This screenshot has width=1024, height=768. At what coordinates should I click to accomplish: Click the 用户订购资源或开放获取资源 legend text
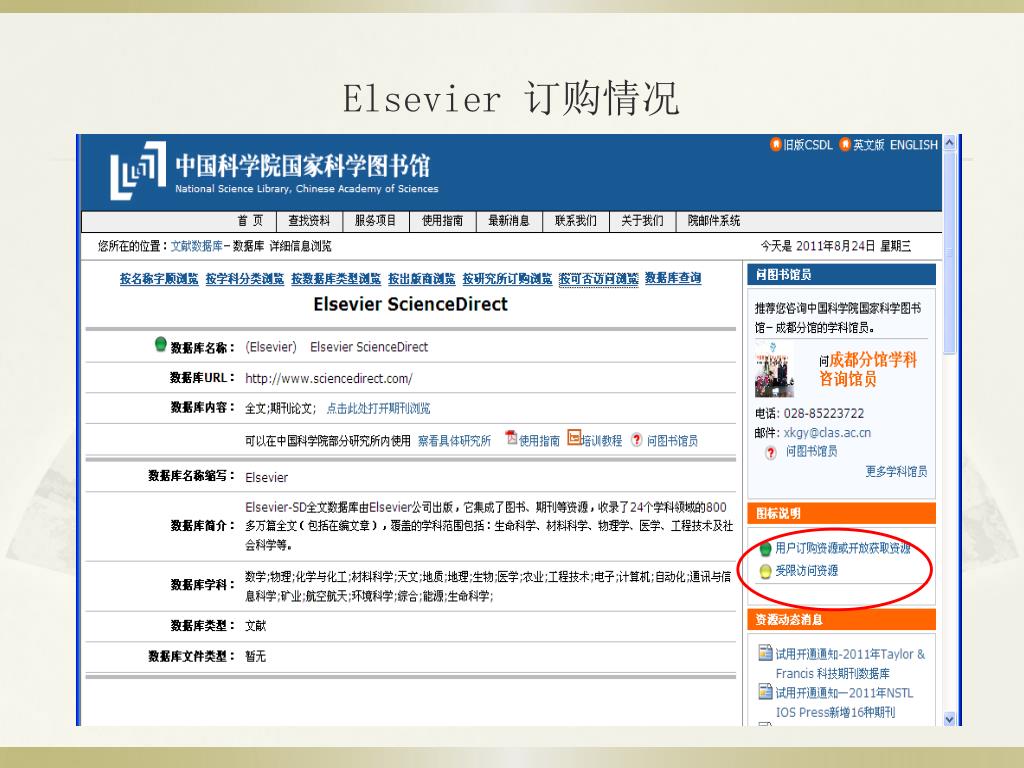pos(843,549)
